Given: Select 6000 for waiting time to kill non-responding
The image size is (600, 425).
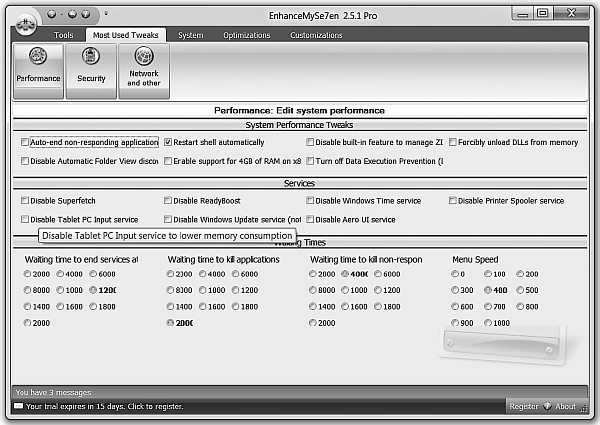Looking at the screenshot, I should point(378,274).
